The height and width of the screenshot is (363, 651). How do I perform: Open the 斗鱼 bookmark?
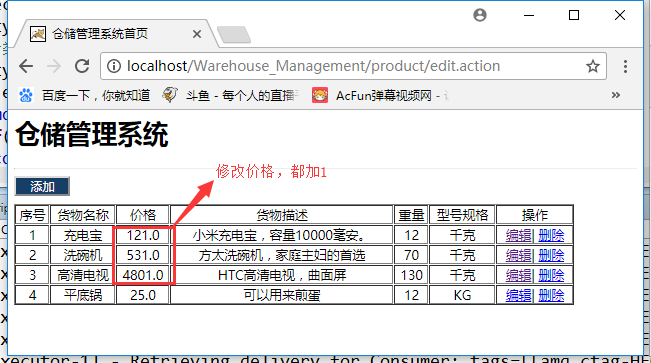click(230, 96)
